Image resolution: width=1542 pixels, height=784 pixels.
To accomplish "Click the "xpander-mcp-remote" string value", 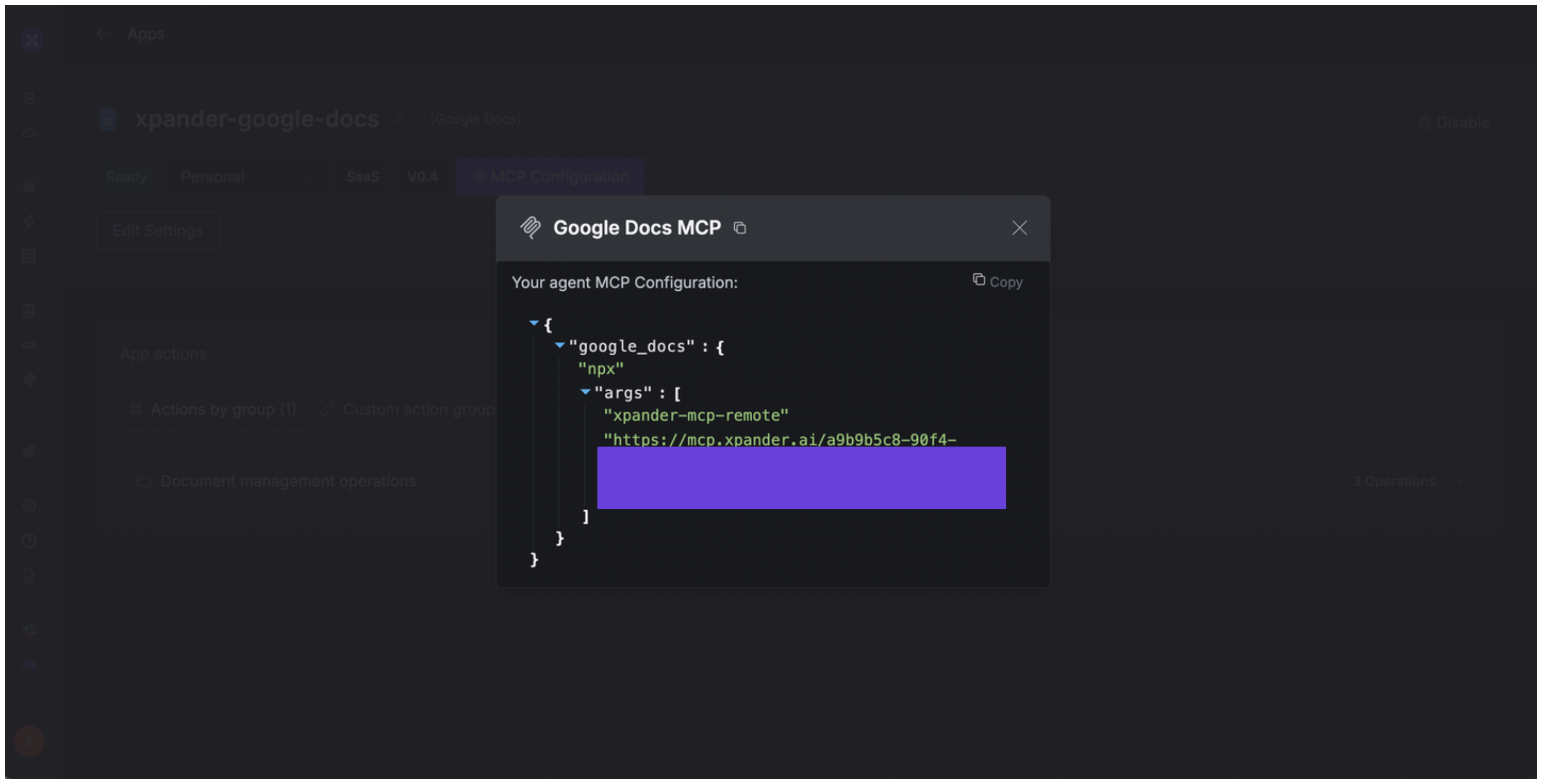I will click(696, 415).
